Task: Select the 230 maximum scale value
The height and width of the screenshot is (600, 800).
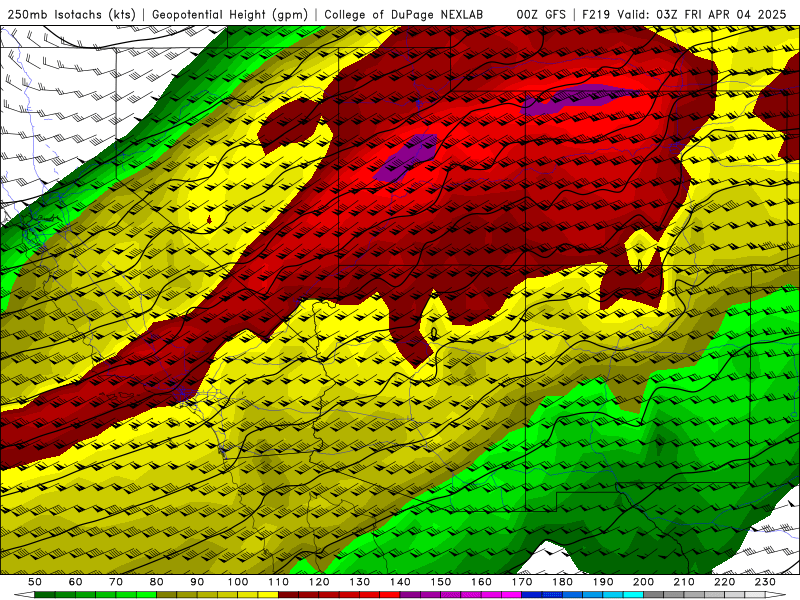Action: [x=765, y=582]
